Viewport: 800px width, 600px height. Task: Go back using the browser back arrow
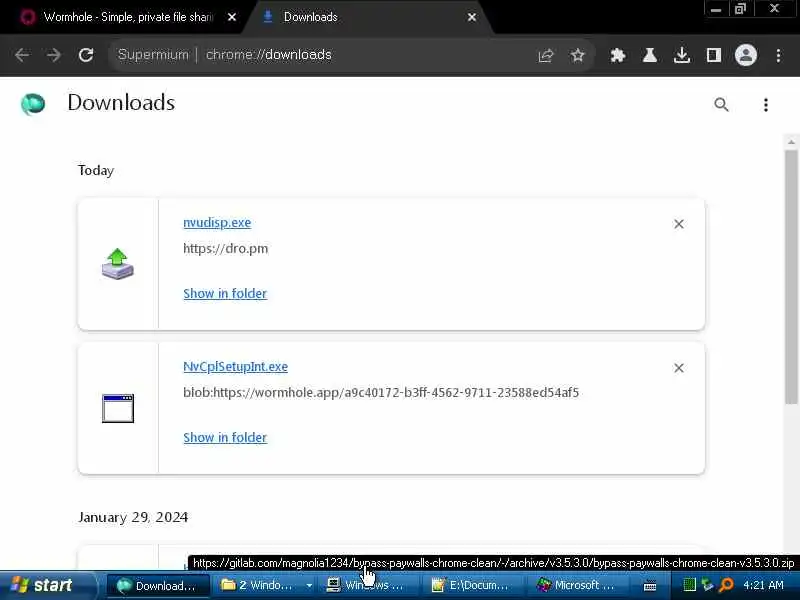pyautogui.click(x=22, y=55)
